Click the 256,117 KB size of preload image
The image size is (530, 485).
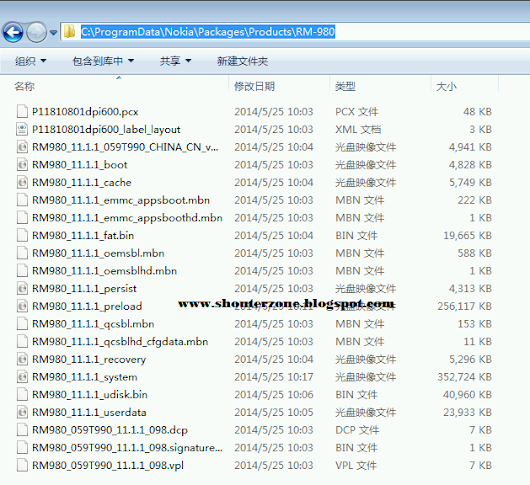pyautogui.click(x=464, y=306)
